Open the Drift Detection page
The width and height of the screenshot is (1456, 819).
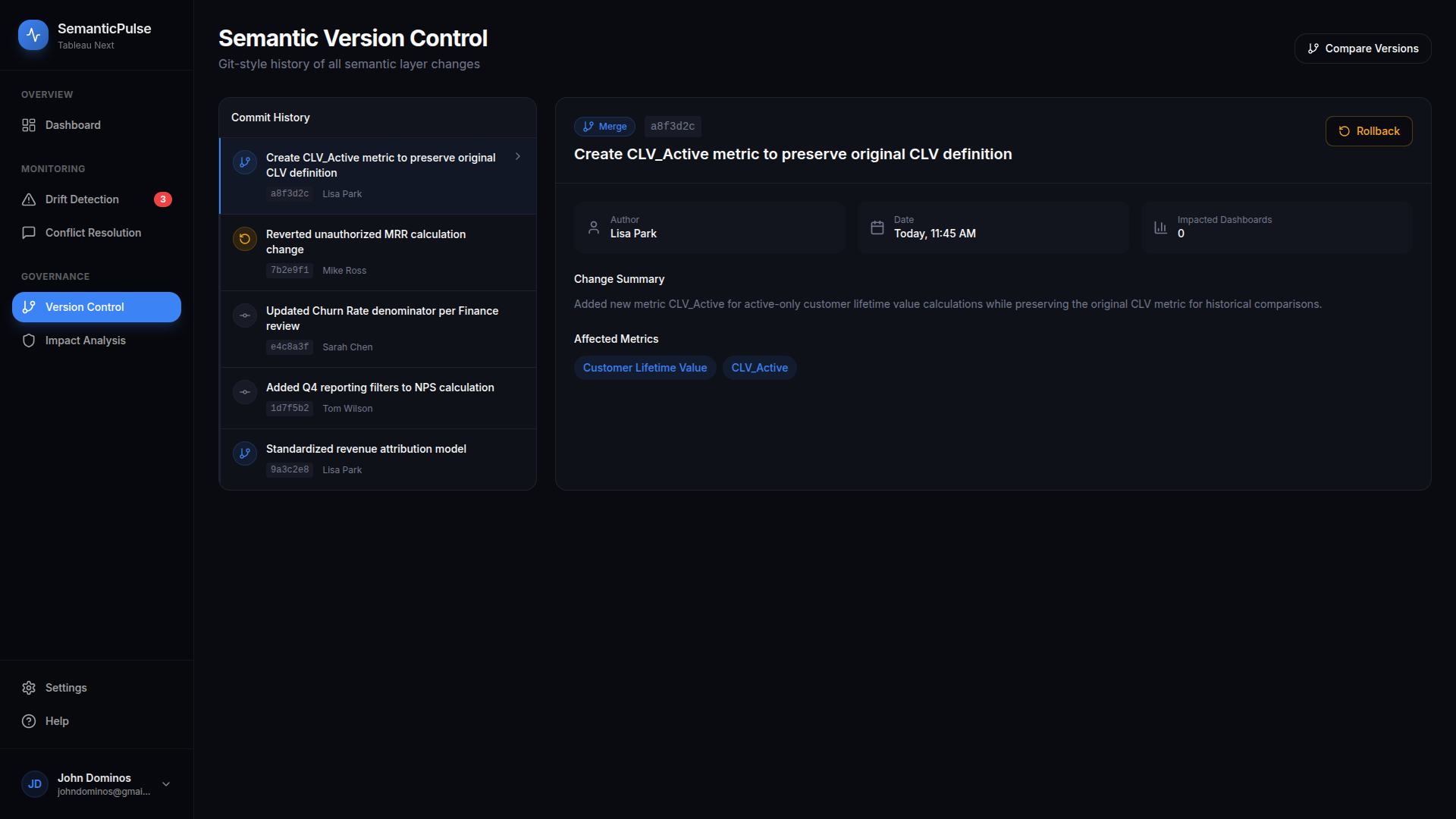click(x=82, y=199)
